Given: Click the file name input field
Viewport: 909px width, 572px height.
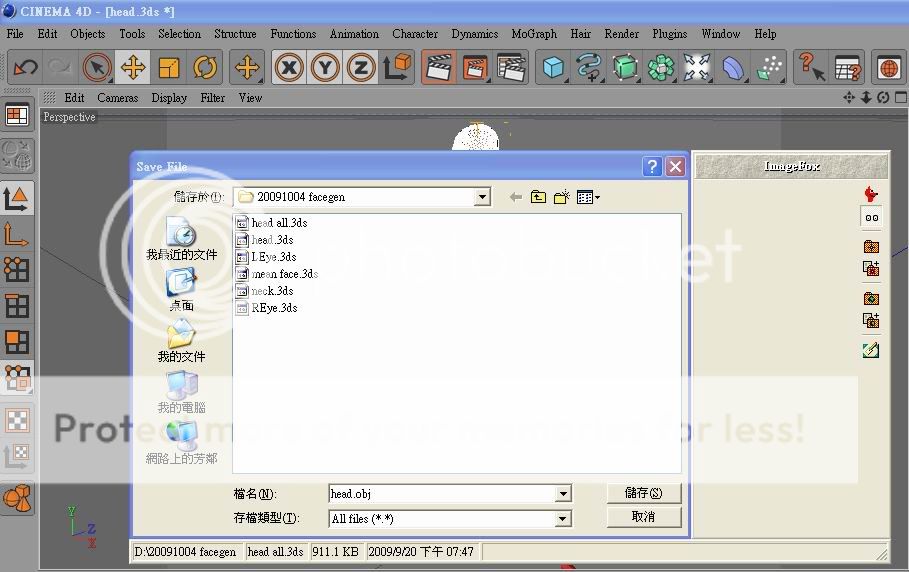Looking at the screenshot, I should (440, 494).
